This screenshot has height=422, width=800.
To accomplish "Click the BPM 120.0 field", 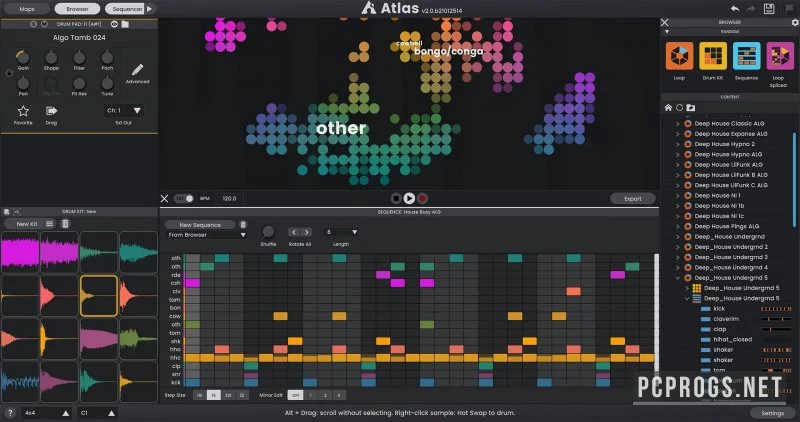I will pos(230,198).
